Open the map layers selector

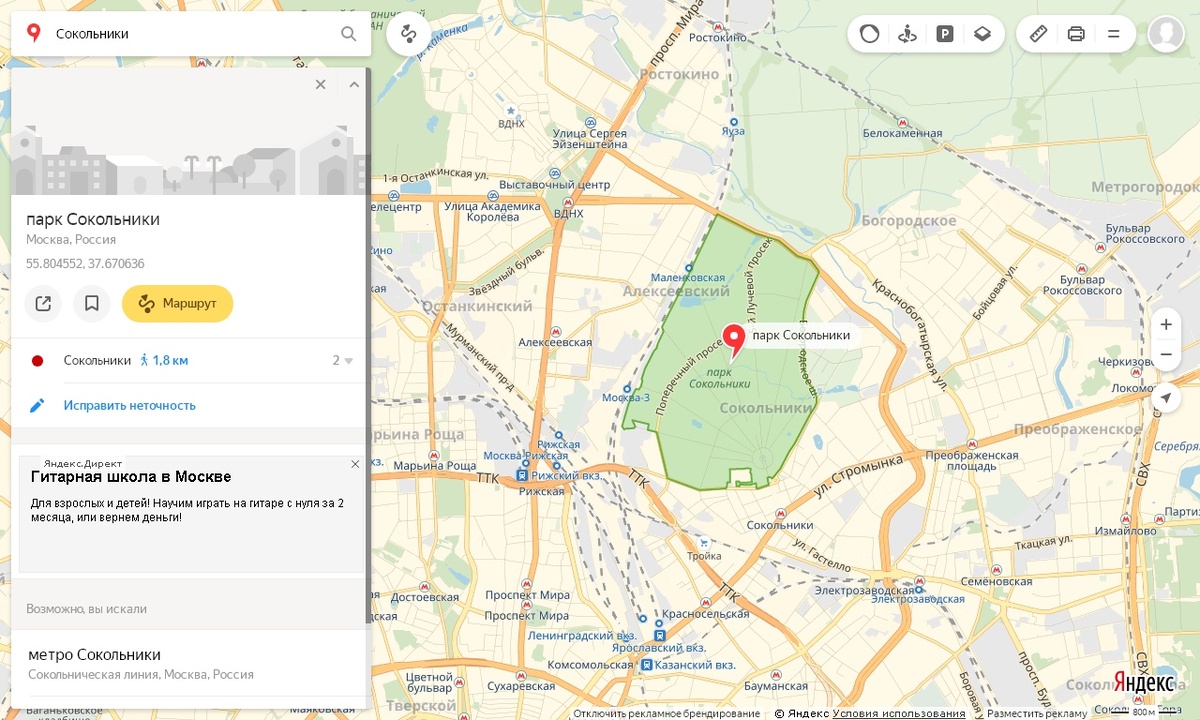click(x=982, y=34)
